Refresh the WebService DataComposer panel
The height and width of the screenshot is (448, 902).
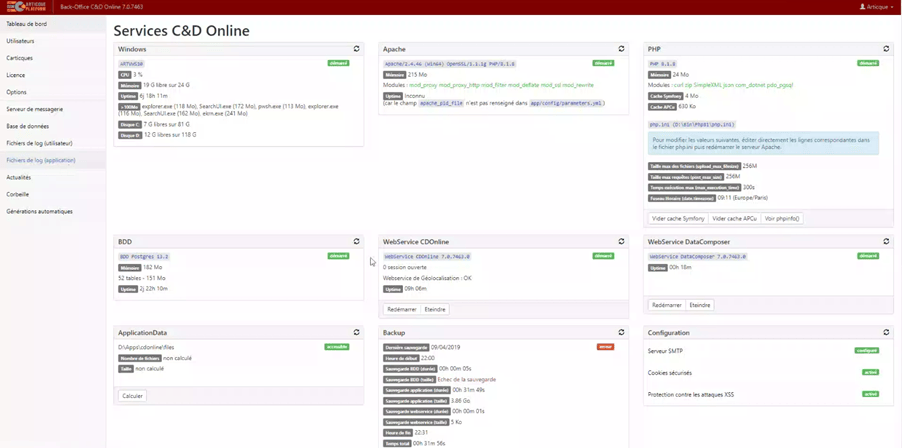pos(886,242)
